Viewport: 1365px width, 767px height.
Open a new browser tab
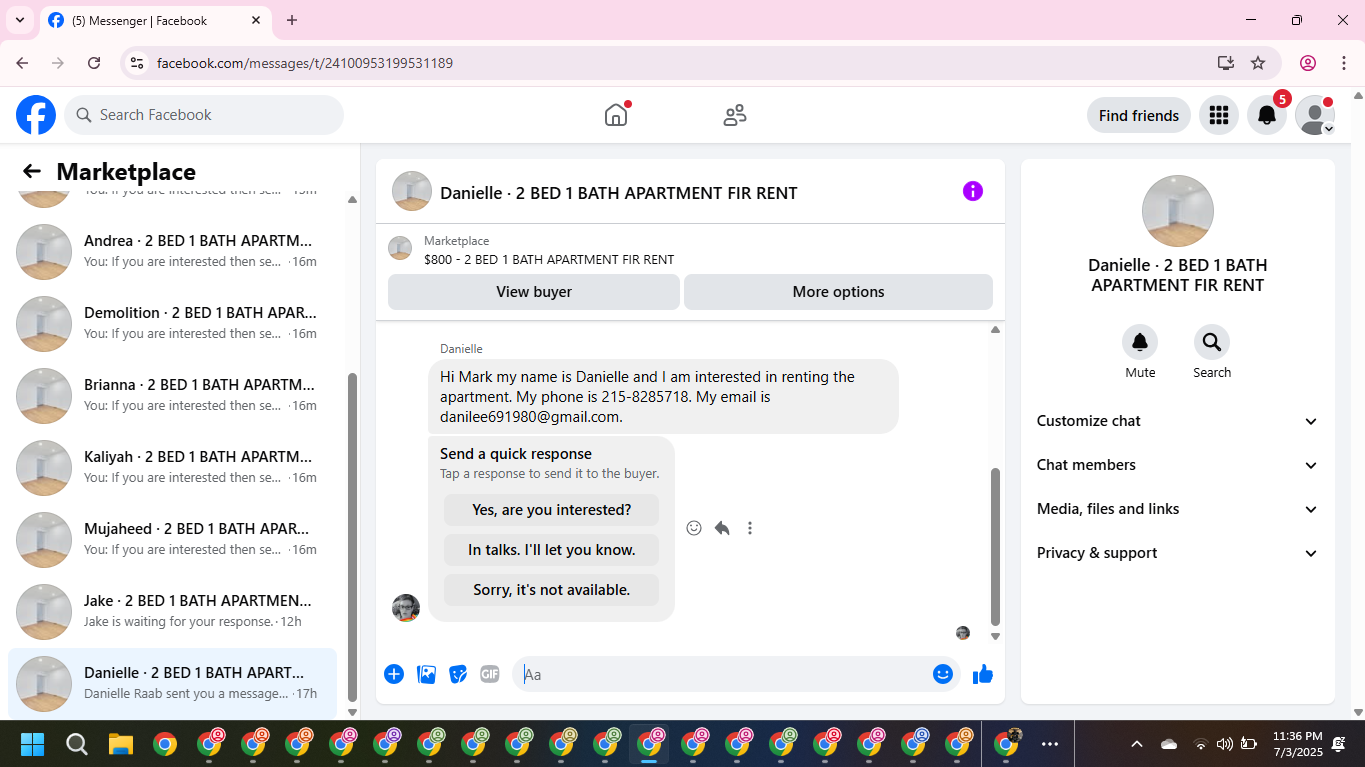(x=292, y=20)
